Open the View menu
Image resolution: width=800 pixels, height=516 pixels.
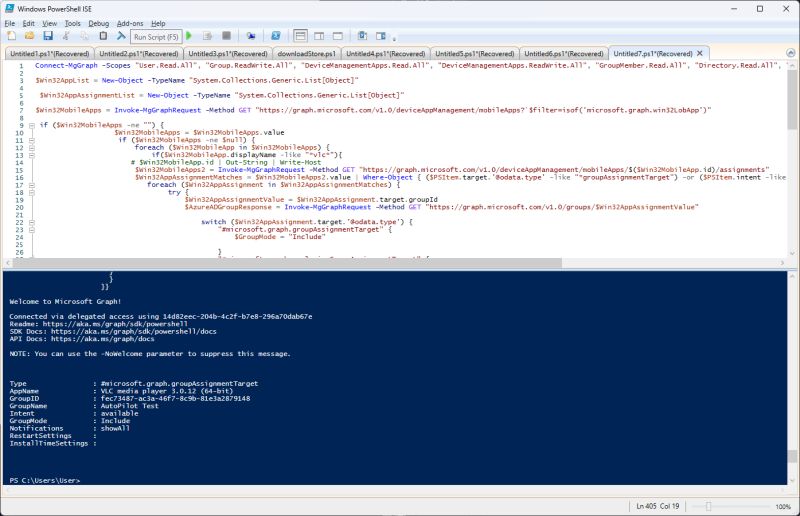(49, 23)
